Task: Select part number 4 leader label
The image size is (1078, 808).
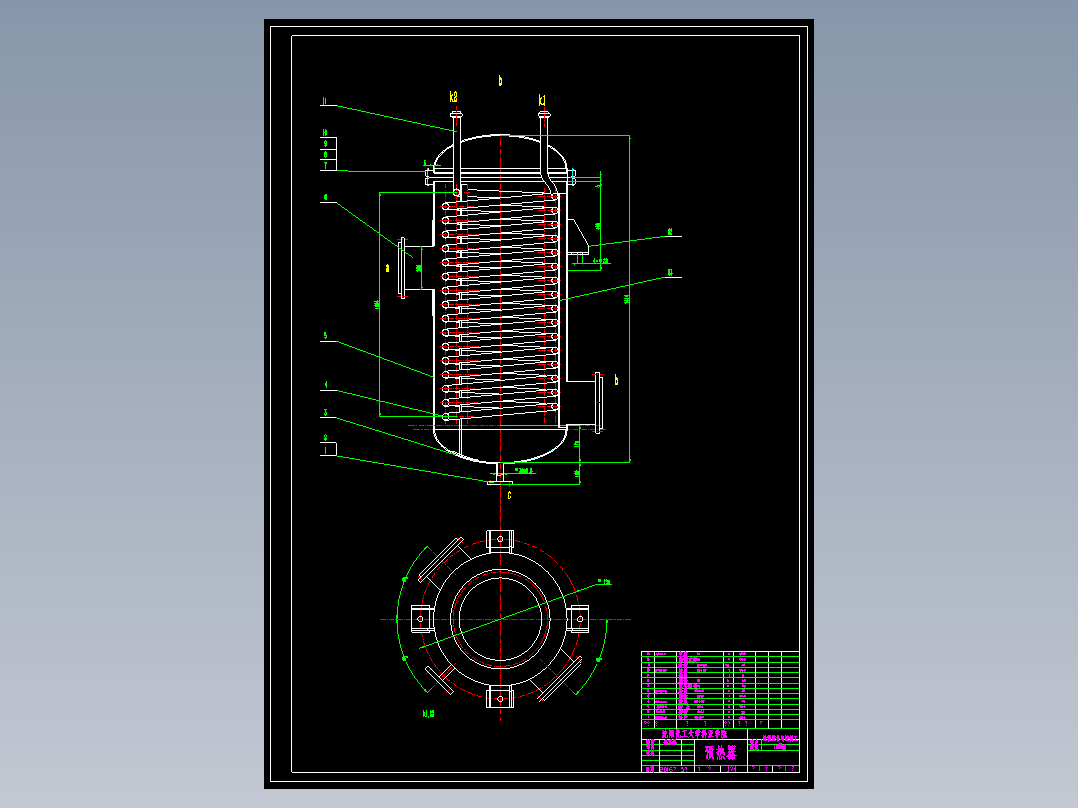Action: (x=326, y=385)
